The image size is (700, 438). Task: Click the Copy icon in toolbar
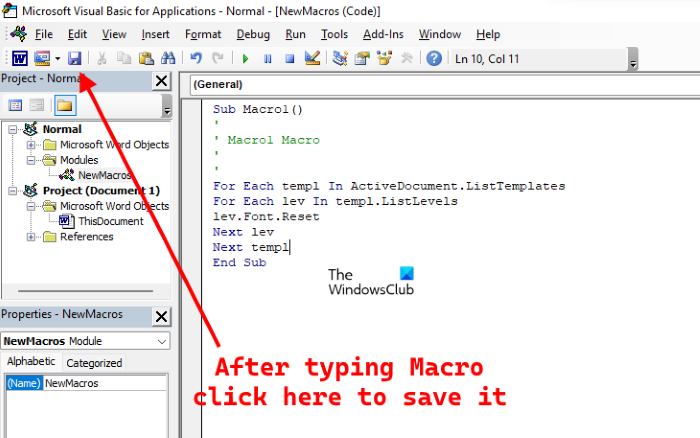tap(124, 58)
